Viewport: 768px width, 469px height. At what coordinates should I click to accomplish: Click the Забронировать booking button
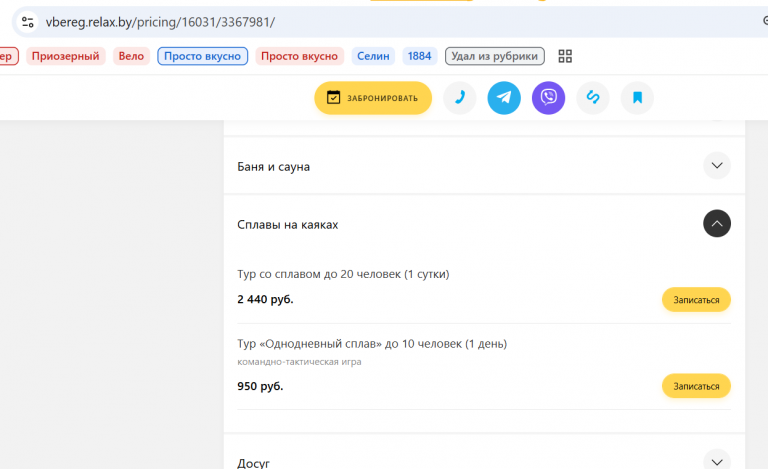click(373, 98)
